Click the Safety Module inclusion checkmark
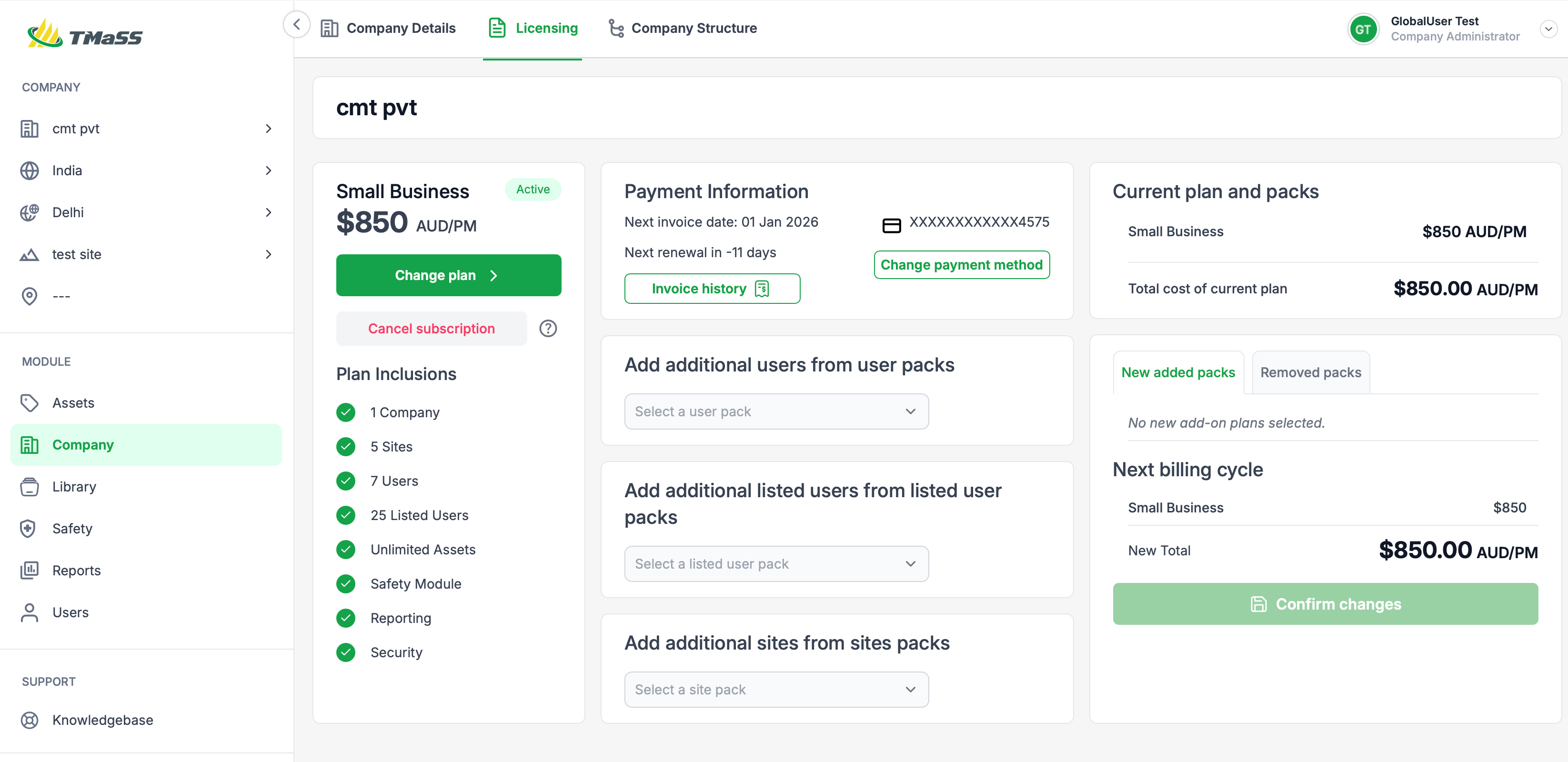The height and width of the screenshot is (762, 1568). click(x=346, y=584)
